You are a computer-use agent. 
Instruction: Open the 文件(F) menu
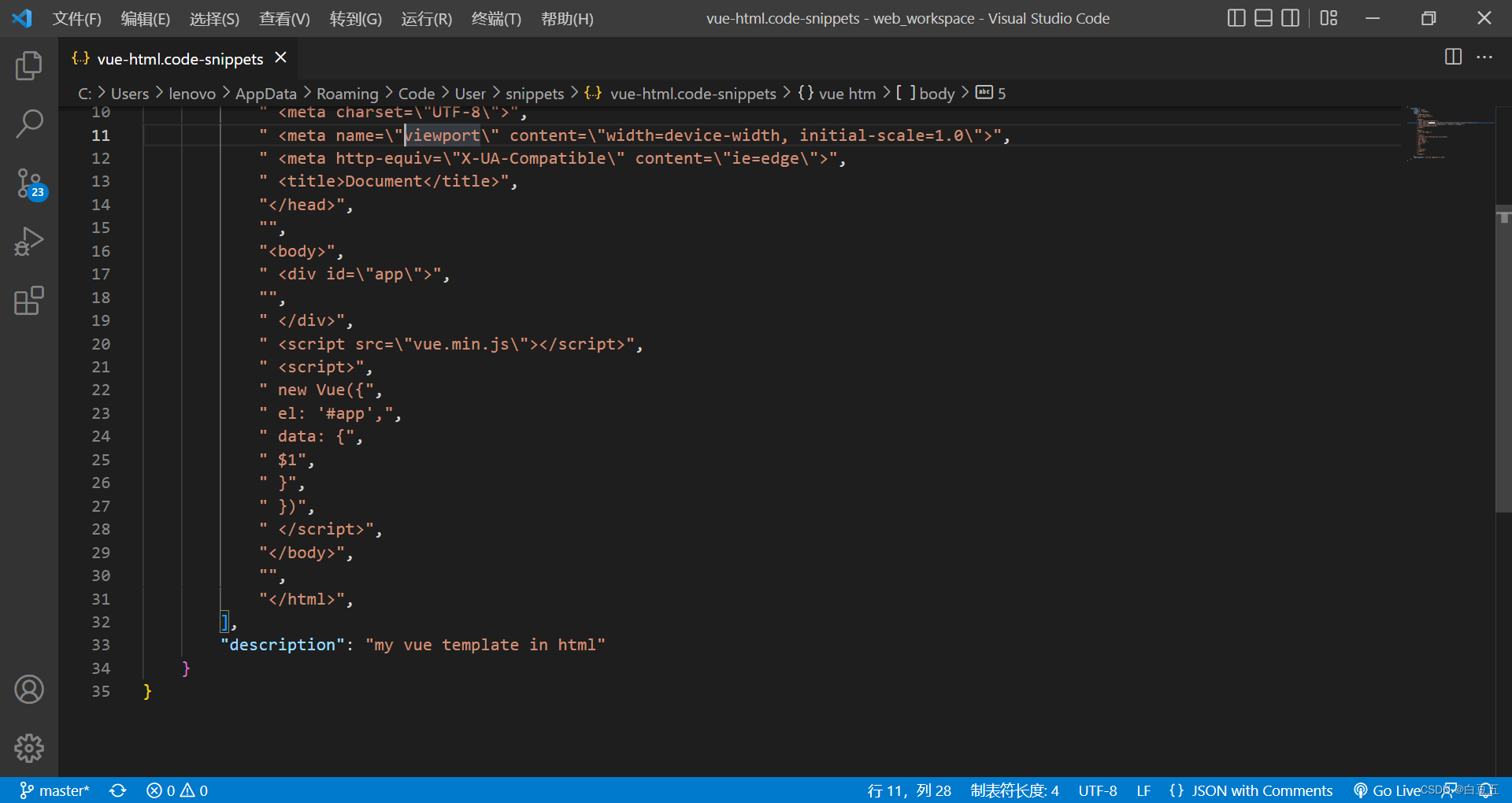(77, 19)
